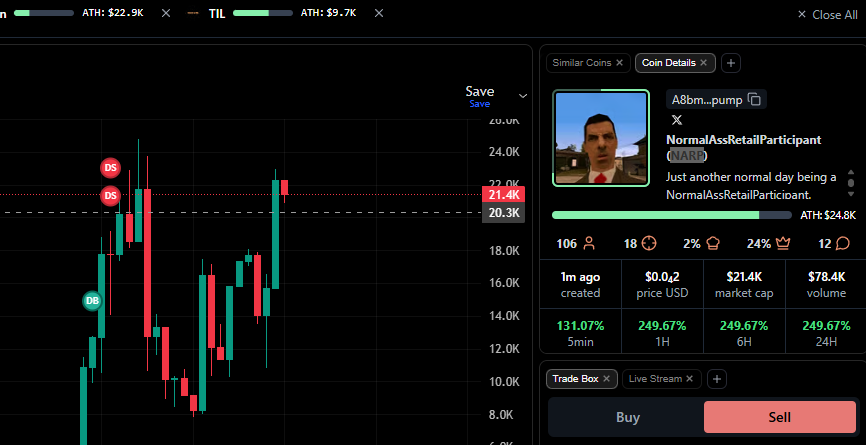The height and width of the screenshot is (445, 866).
Task: Click the $21.4K market cap cell
Action: [x=744, y=284]
